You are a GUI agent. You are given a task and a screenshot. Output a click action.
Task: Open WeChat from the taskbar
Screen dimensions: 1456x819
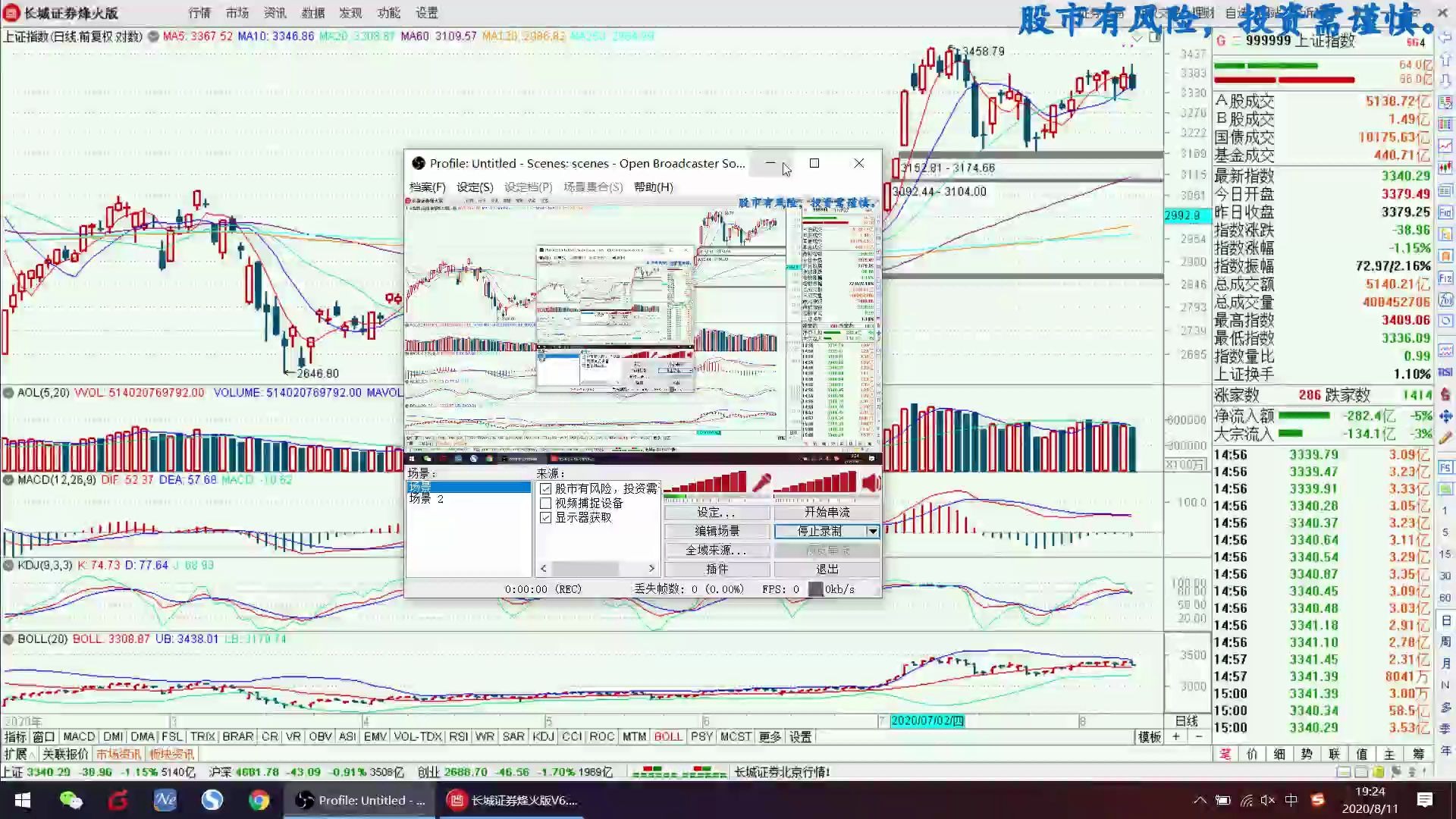(71, 800)
